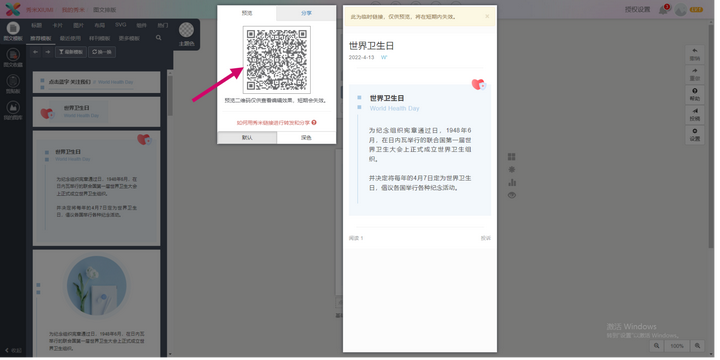Click the 图文排版 breadcrumb text
This screenshot has width=720, height=360.
pos(104,9)
